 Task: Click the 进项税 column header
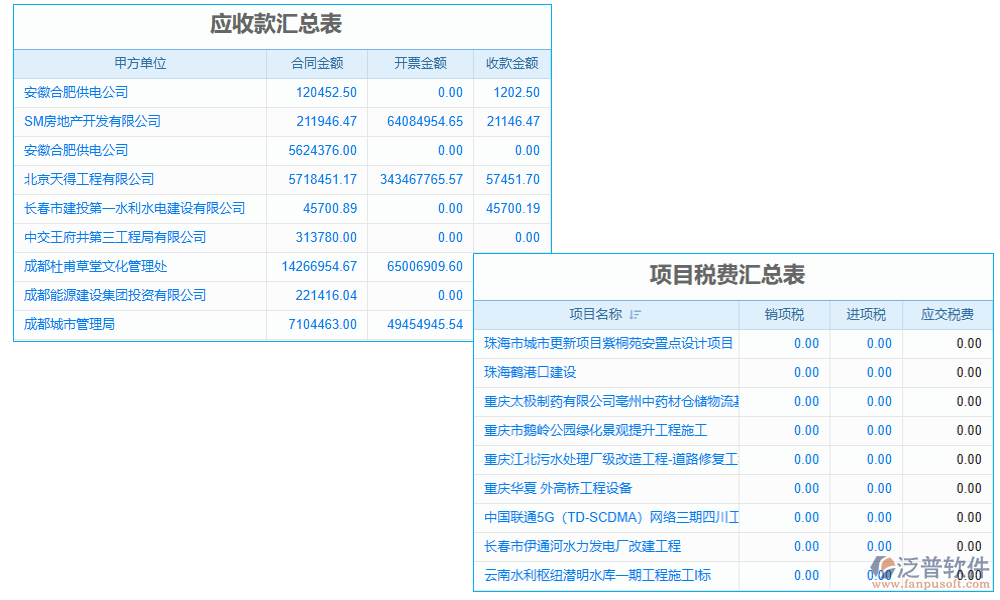(866, 314)
